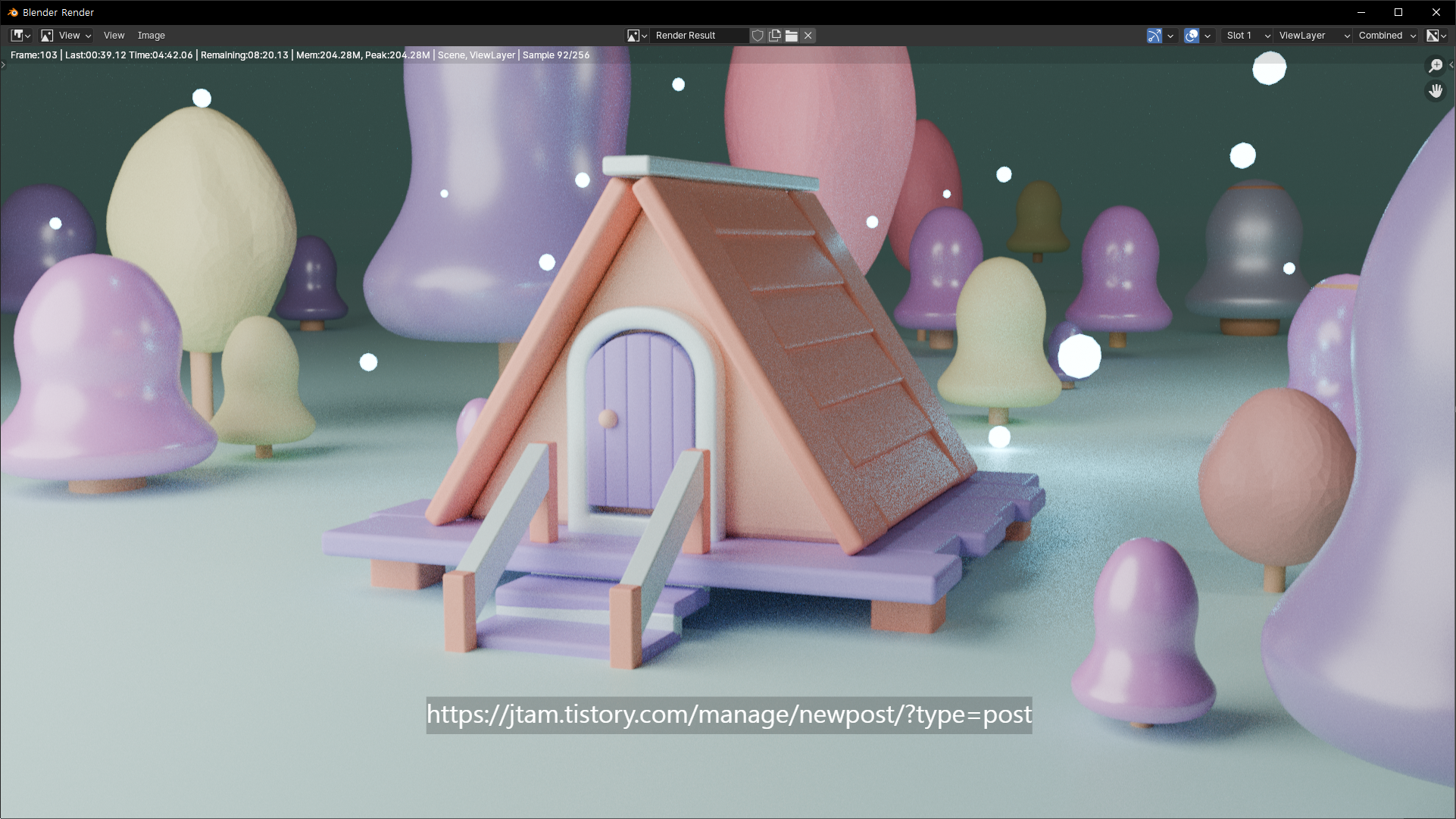The height and width of the screenshot is (819, 1456).
Task: Open the View menu
Action: [114, 36]
